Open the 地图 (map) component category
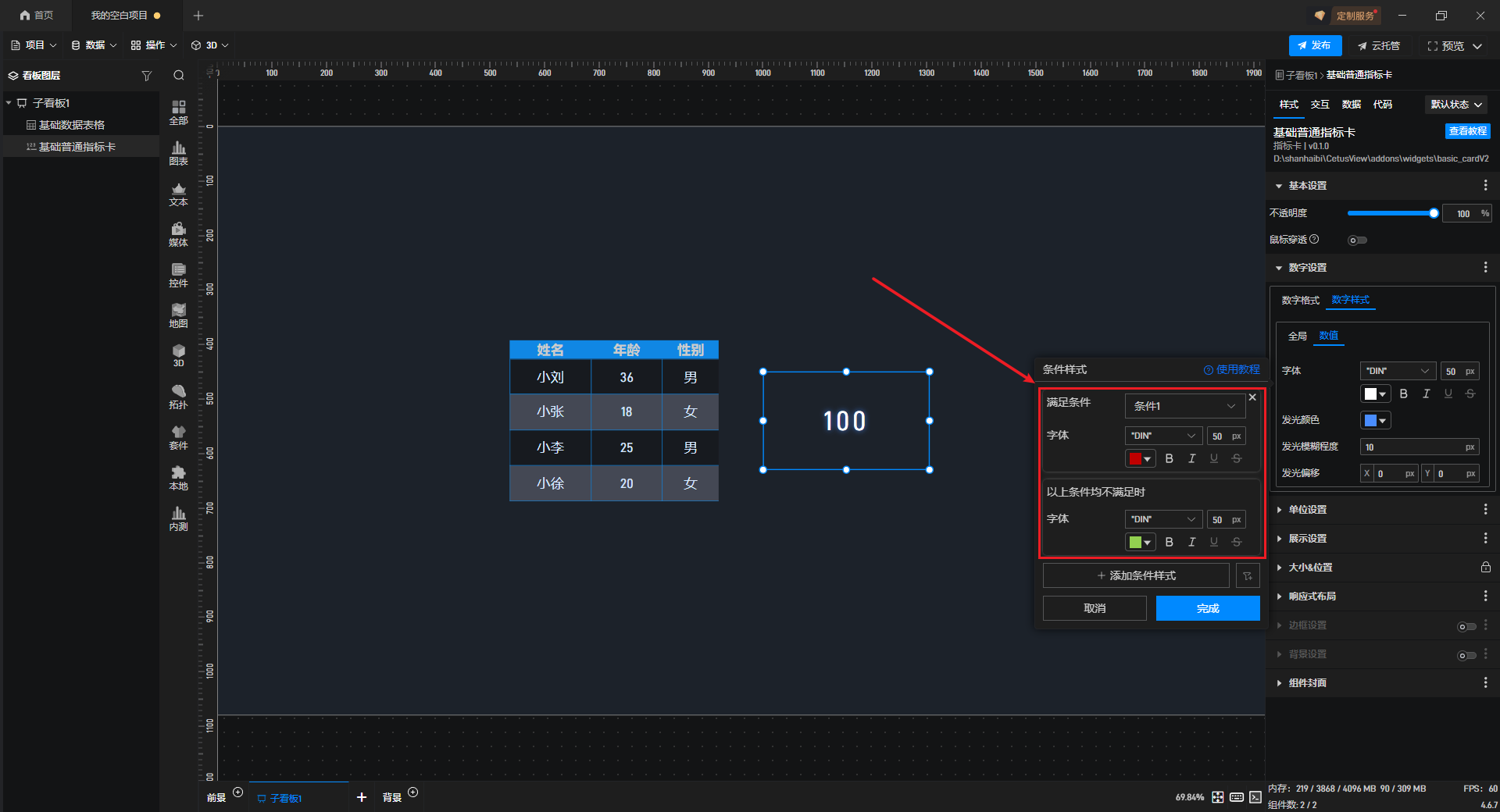 (x=178, y=315)
